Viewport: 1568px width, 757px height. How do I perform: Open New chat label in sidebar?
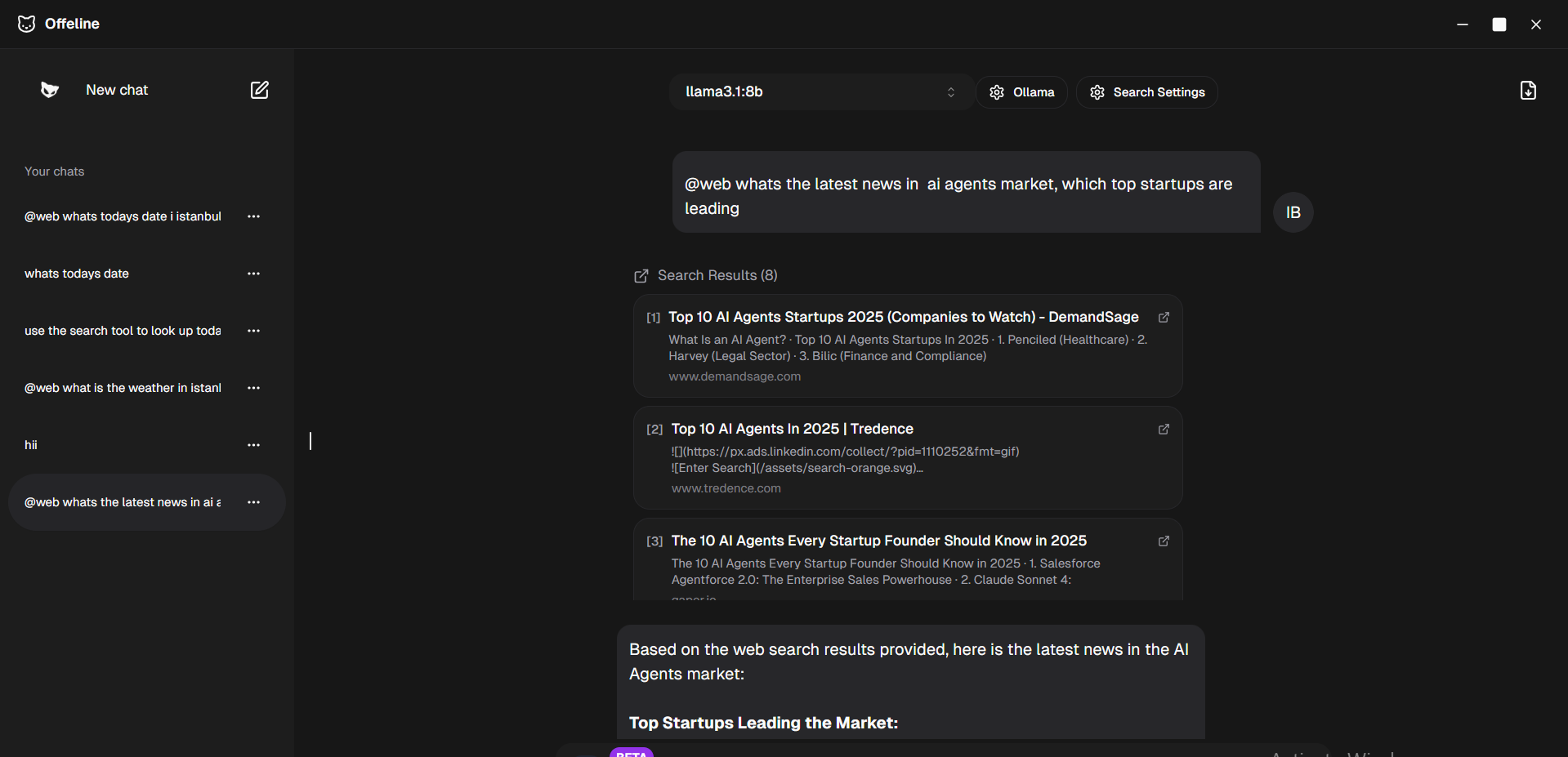(x=117, y=90)
